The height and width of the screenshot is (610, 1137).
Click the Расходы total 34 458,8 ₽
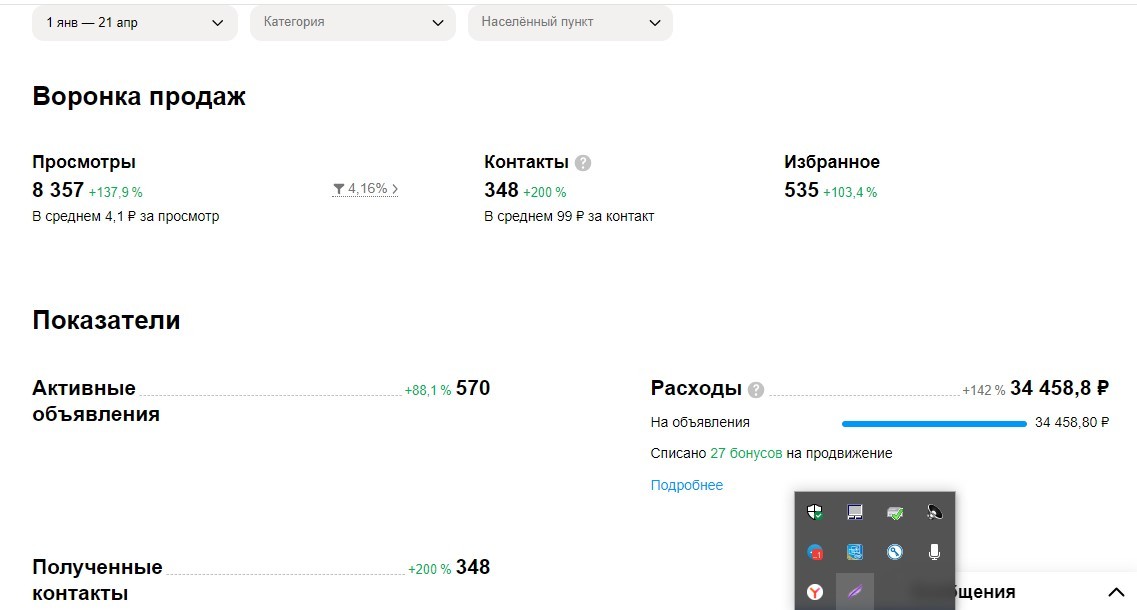[1059, 388]
